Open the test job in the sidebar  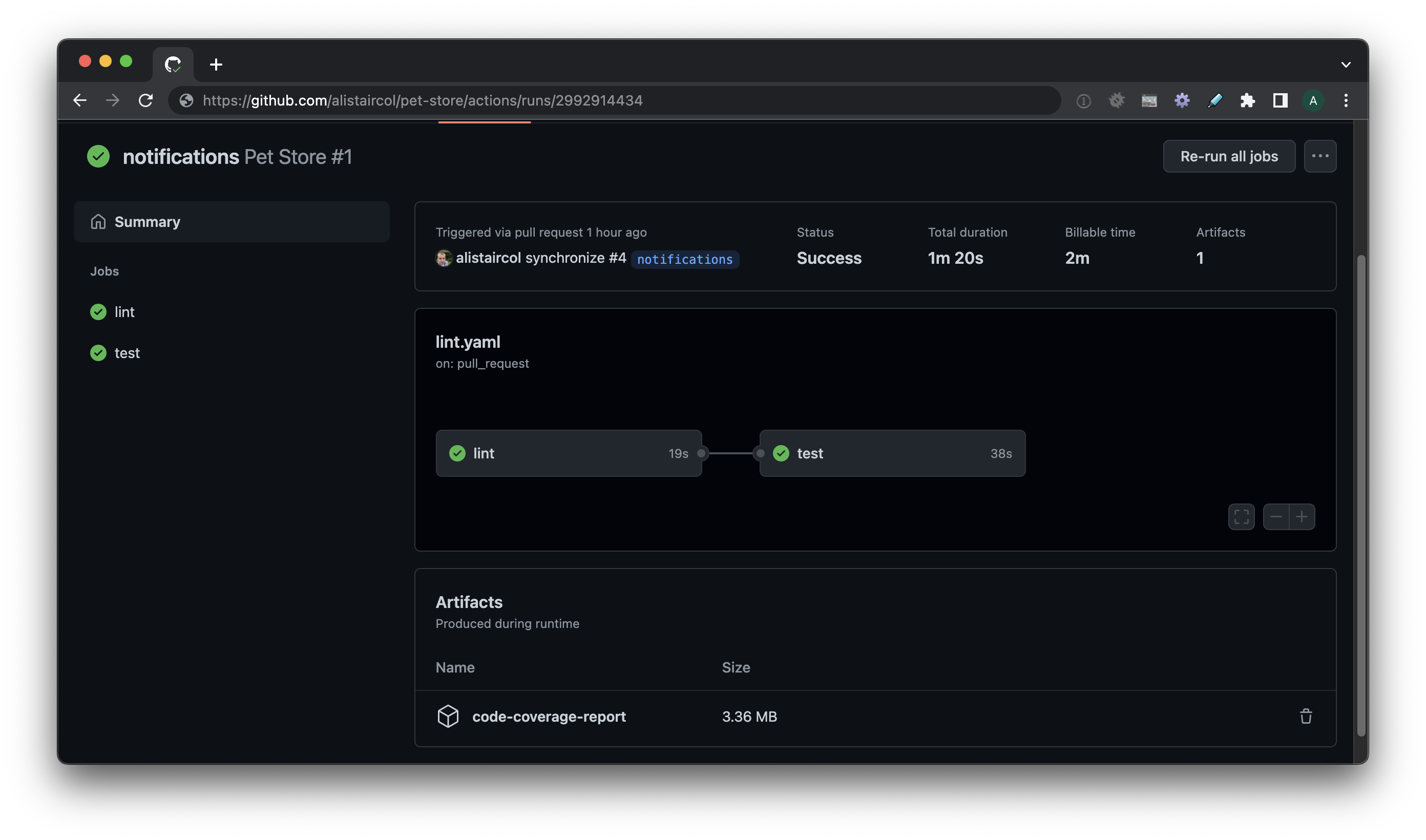(x=127, y=353)
